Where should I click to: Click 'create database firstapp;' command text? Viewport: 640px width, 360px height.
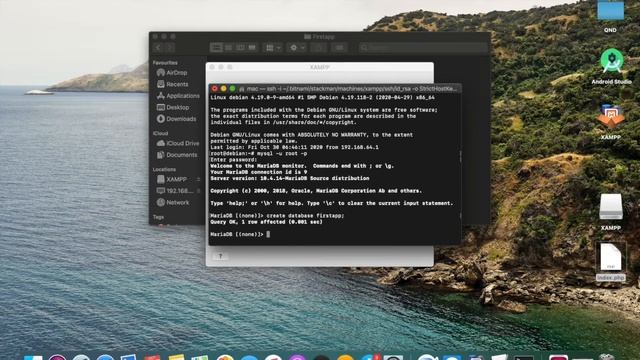305,216
